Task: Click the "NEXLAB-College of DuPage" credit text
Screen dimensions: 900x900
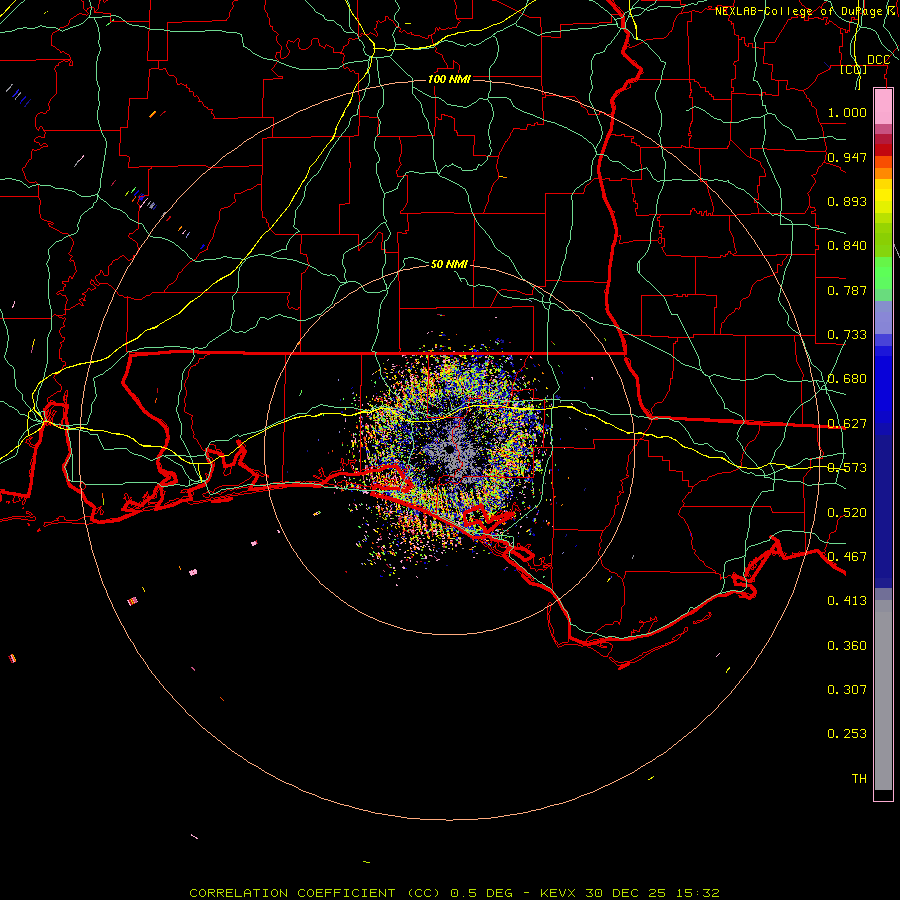Action: 801,11
